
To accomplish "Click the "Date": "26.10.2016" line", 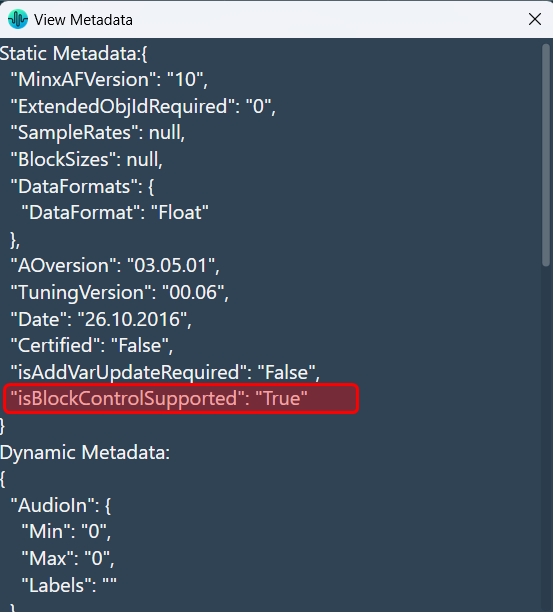I will coord(101,319).
